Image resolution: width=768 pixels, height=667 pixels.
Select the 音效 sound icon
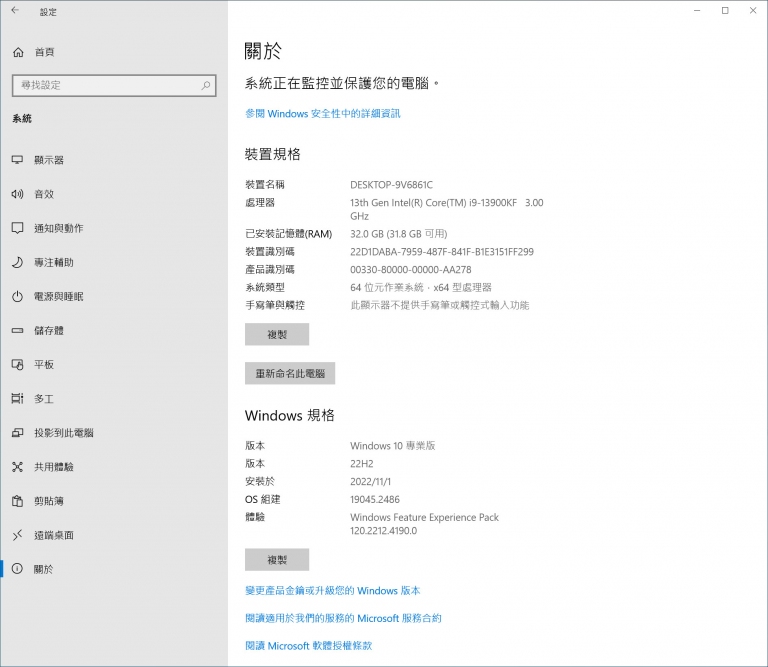[x=18, y=194]
